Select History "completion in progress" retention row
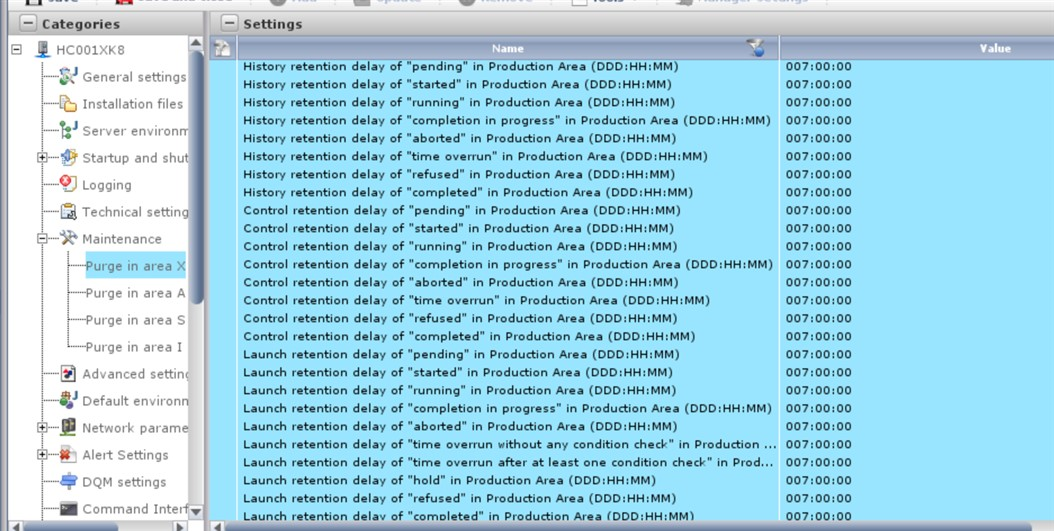1054x531 pixels. (x=631, y=120)
